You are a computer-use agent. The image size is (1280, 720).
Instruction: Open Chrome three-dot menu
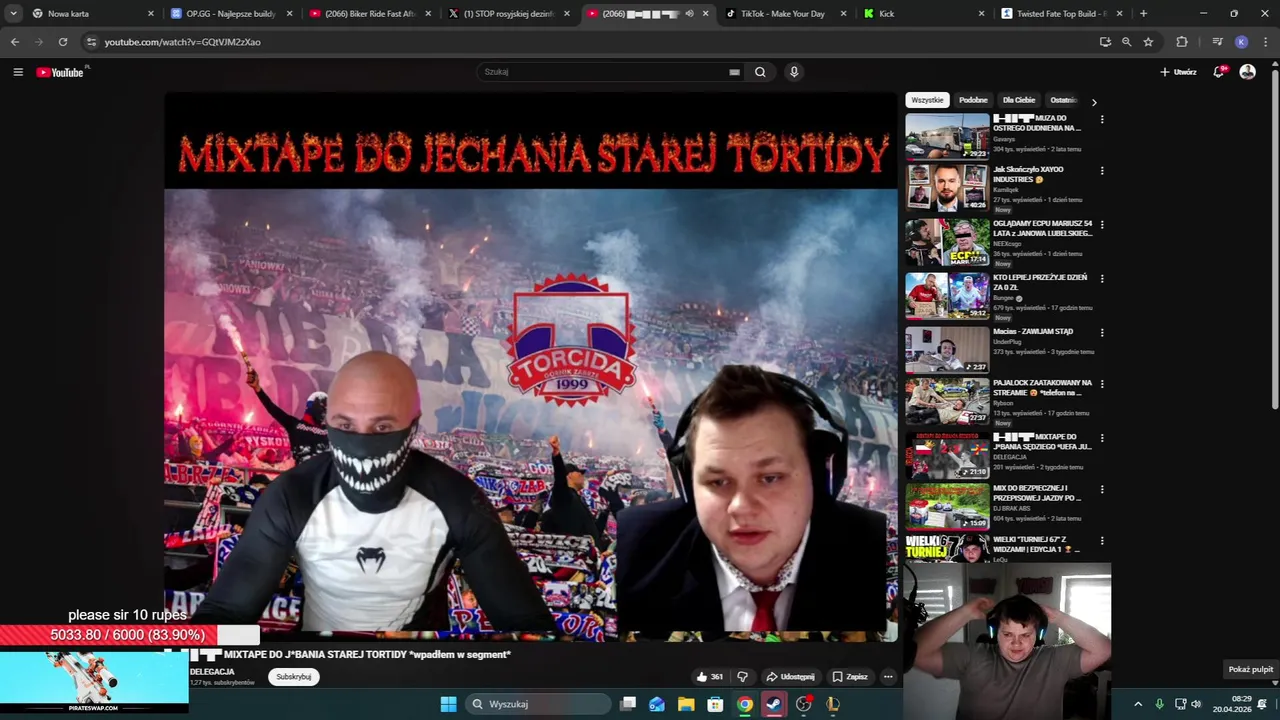1265,42
